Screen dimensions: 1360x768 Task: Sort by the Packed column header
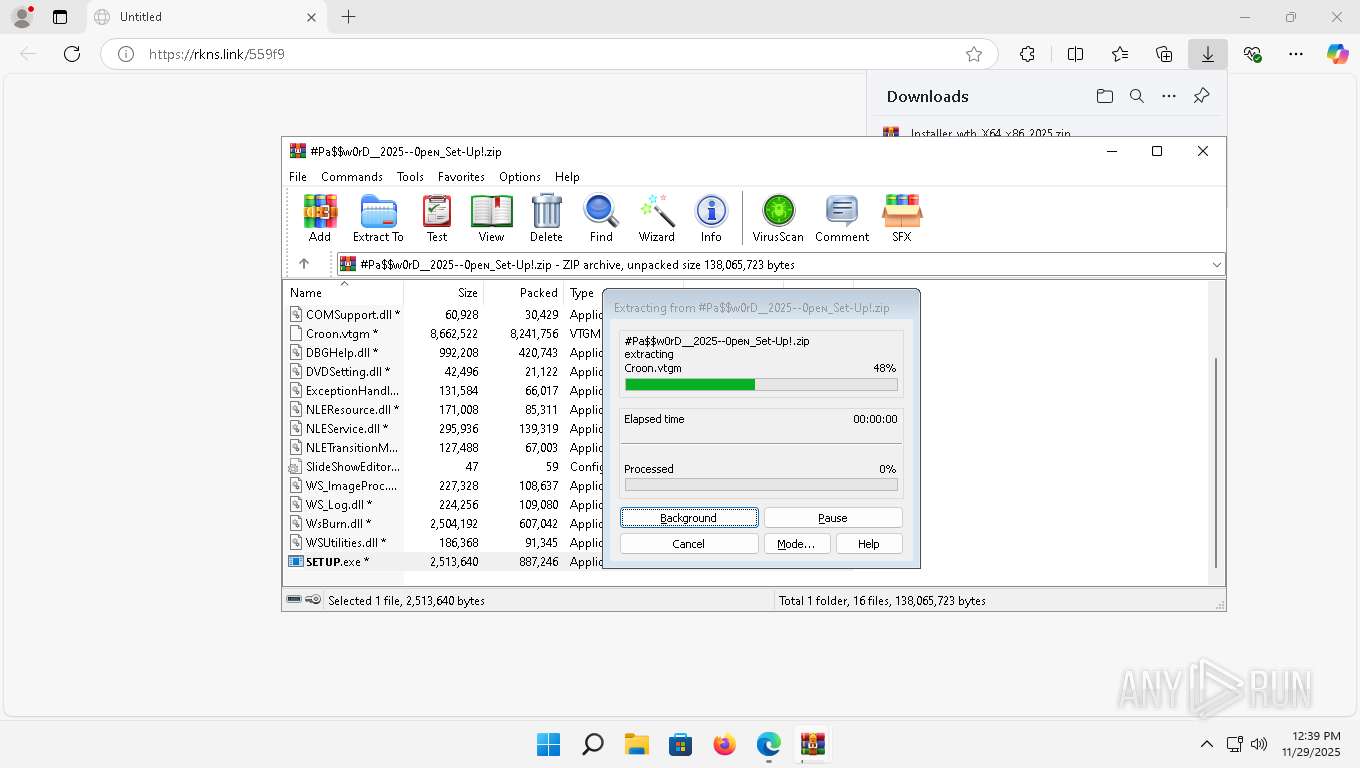click(x=524, y=293)
